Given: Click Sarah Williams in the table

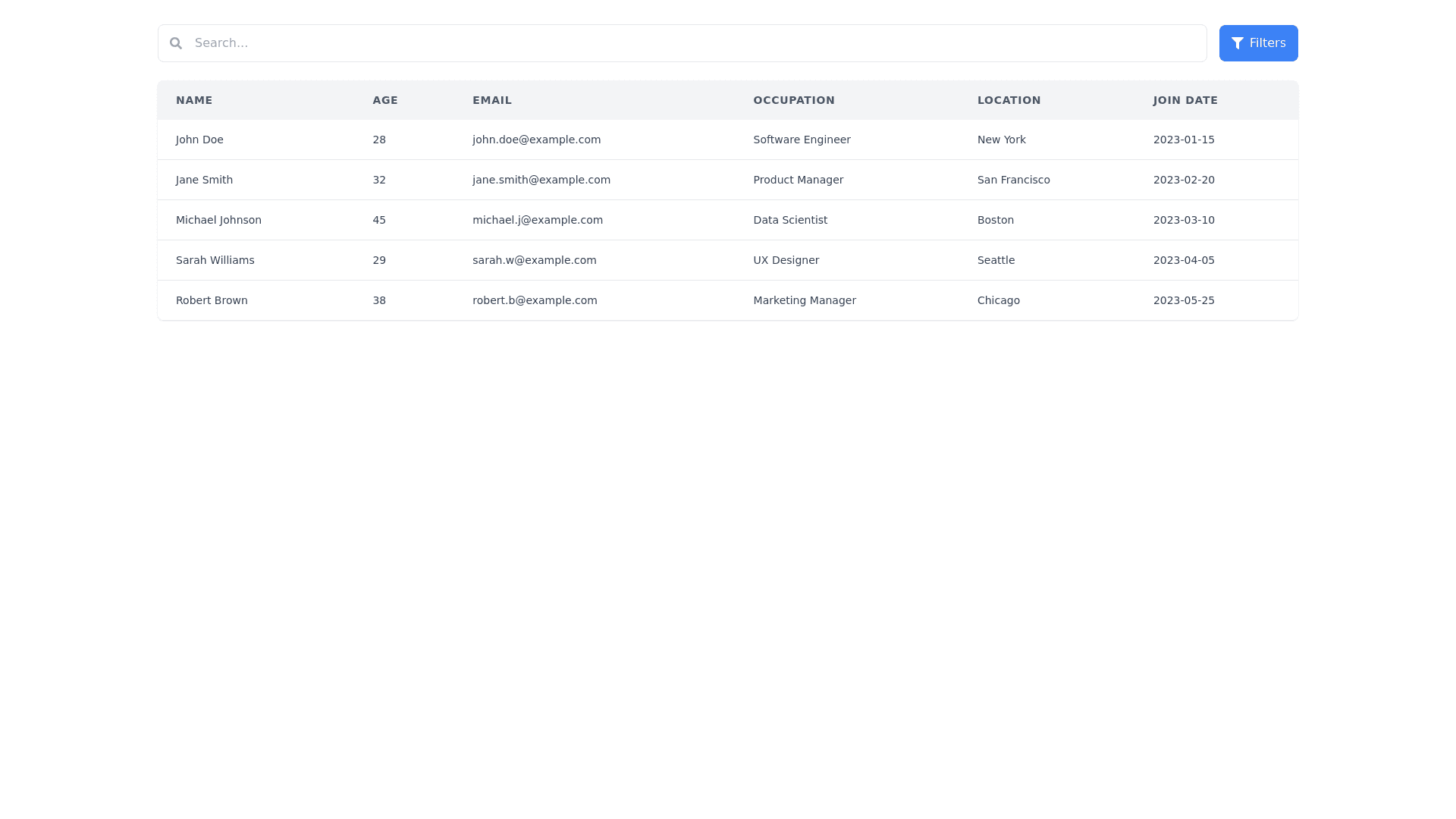Looking at the screenshot, I should click(215, 260).
